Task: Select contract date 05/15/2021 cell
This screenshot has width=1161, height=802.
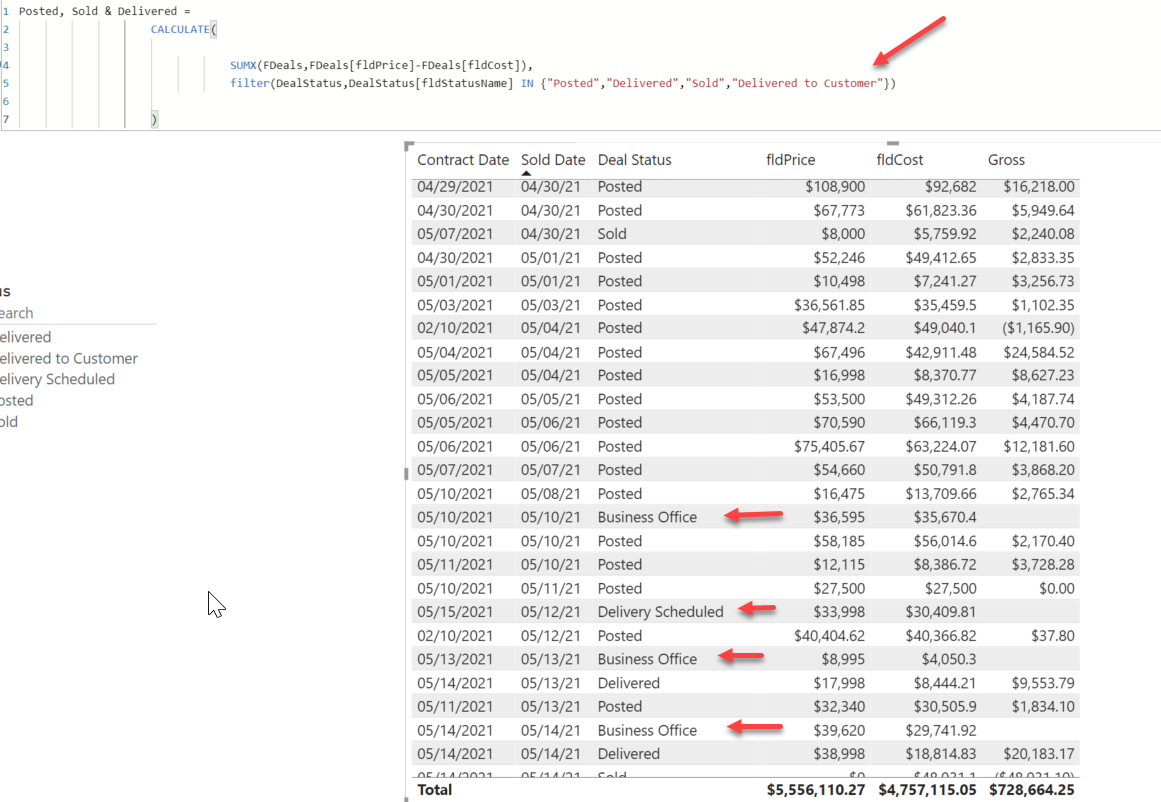Action: tap(455, 612)
